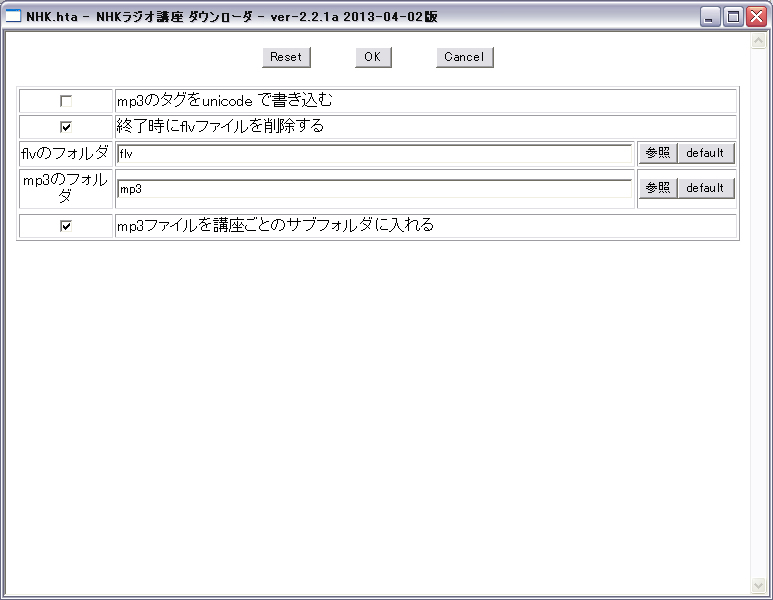
Task: Uncheck delete flv files on exit checkbox
Action: tap(66, 127)
